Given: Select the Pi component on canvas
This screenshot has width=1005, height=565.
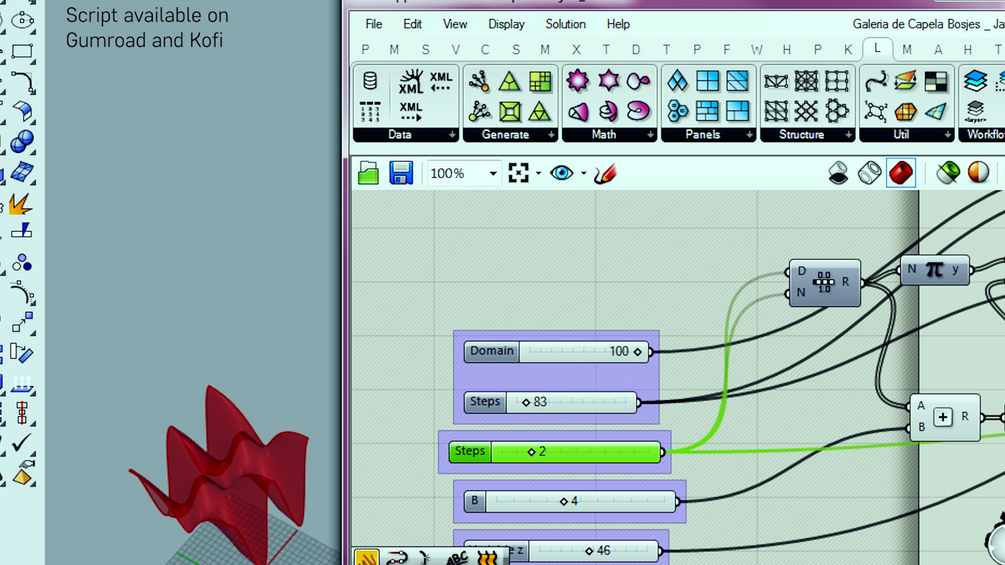Looking at the screenshot, I should pos(934,270).
